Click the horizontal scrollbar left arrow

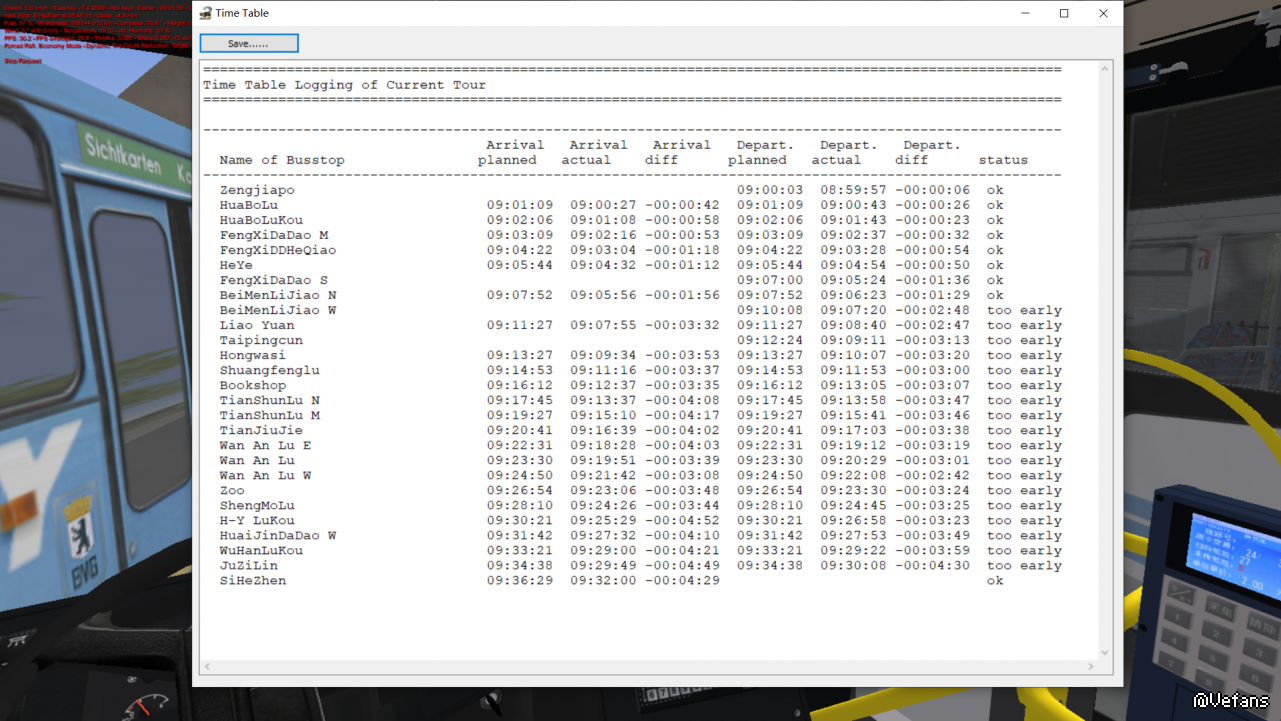207,666
